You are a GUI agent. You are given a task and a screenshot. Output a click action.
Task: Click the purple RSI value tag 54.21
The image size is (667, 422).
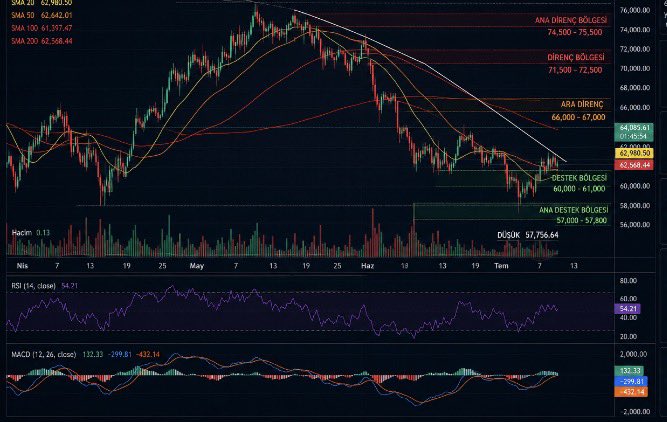pos(627,309)
